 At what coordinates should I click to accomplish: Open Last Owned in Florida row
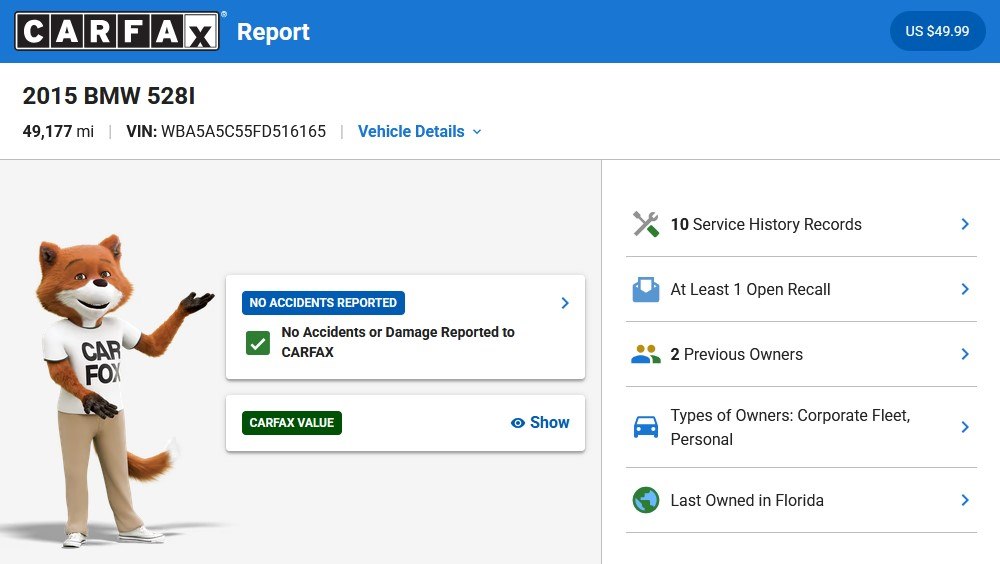[x=801, y=500]
